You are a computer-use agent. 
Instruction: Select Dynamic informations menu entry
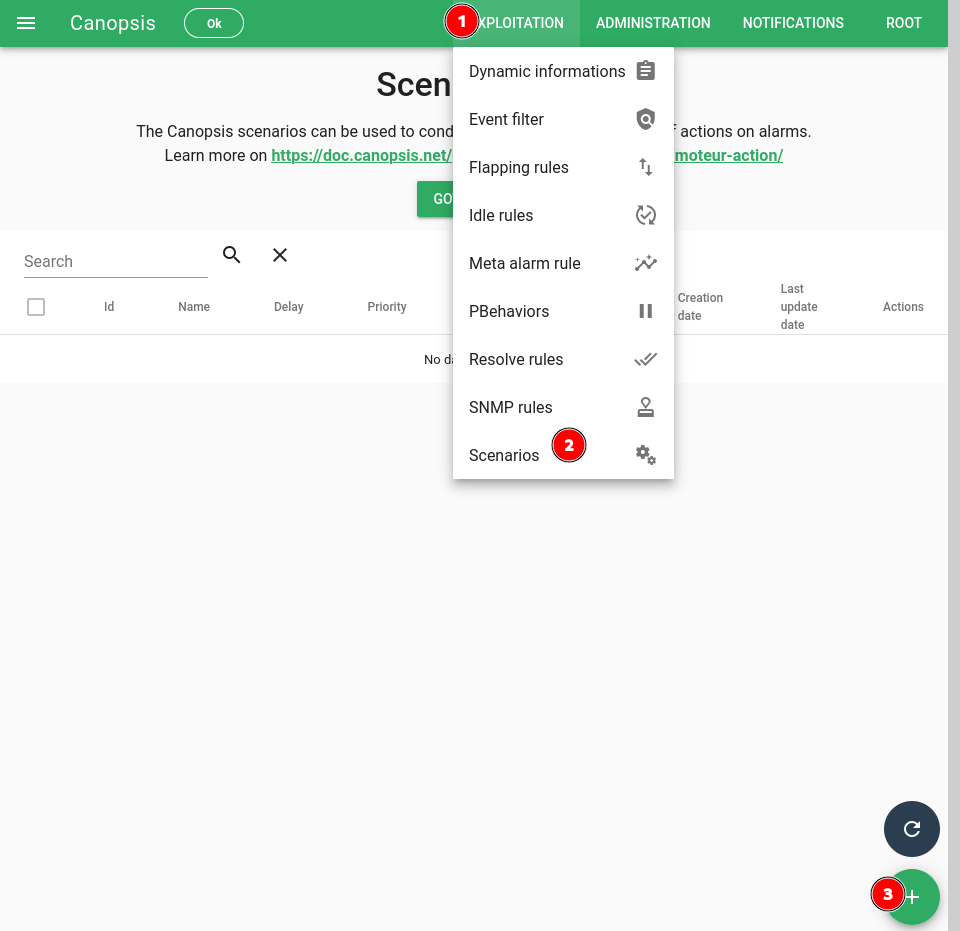click(x=563, y=71)
